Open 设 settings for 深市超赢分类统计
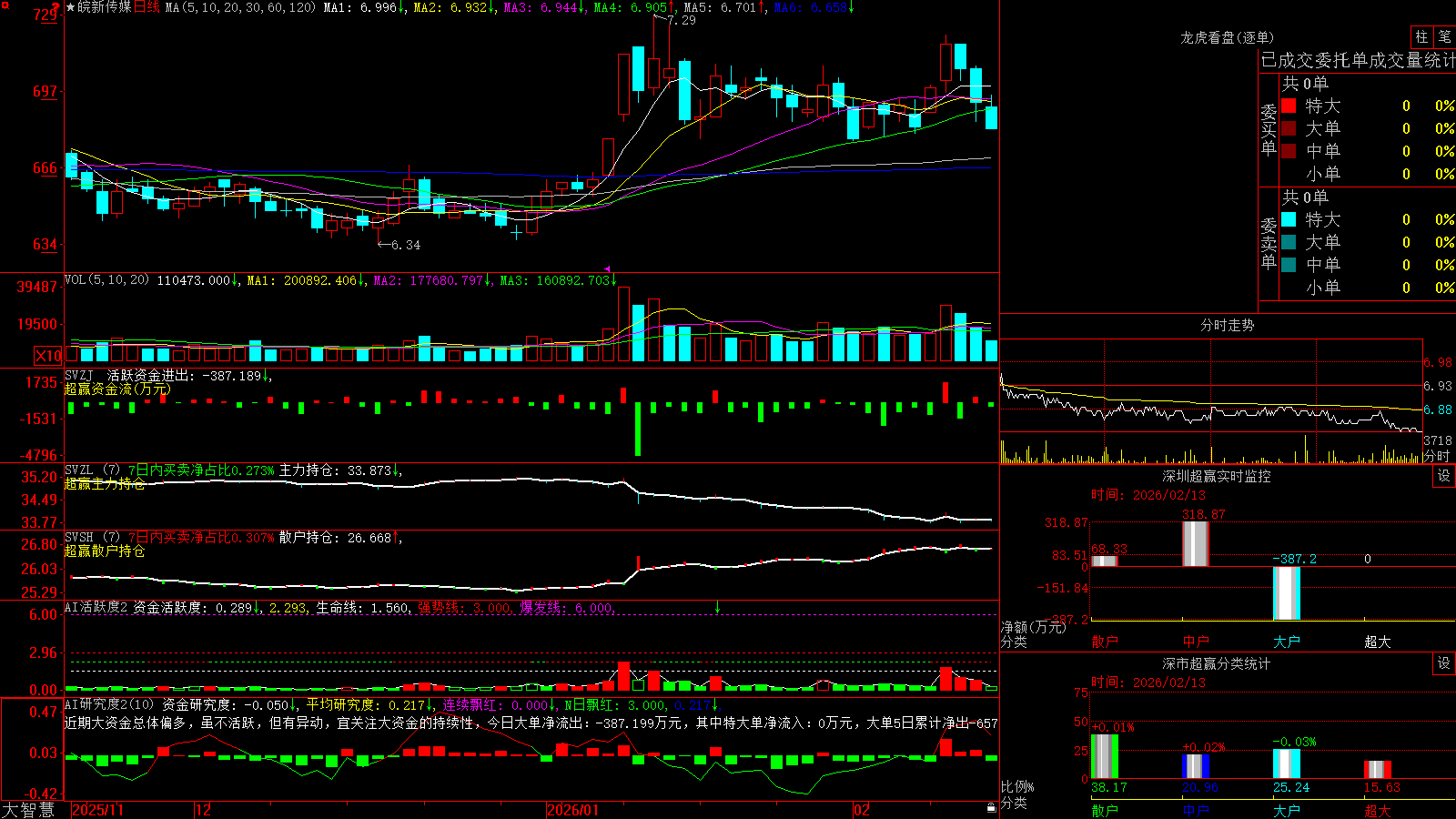Screen dimensions: 1456x819 (x=1444, y=663)
